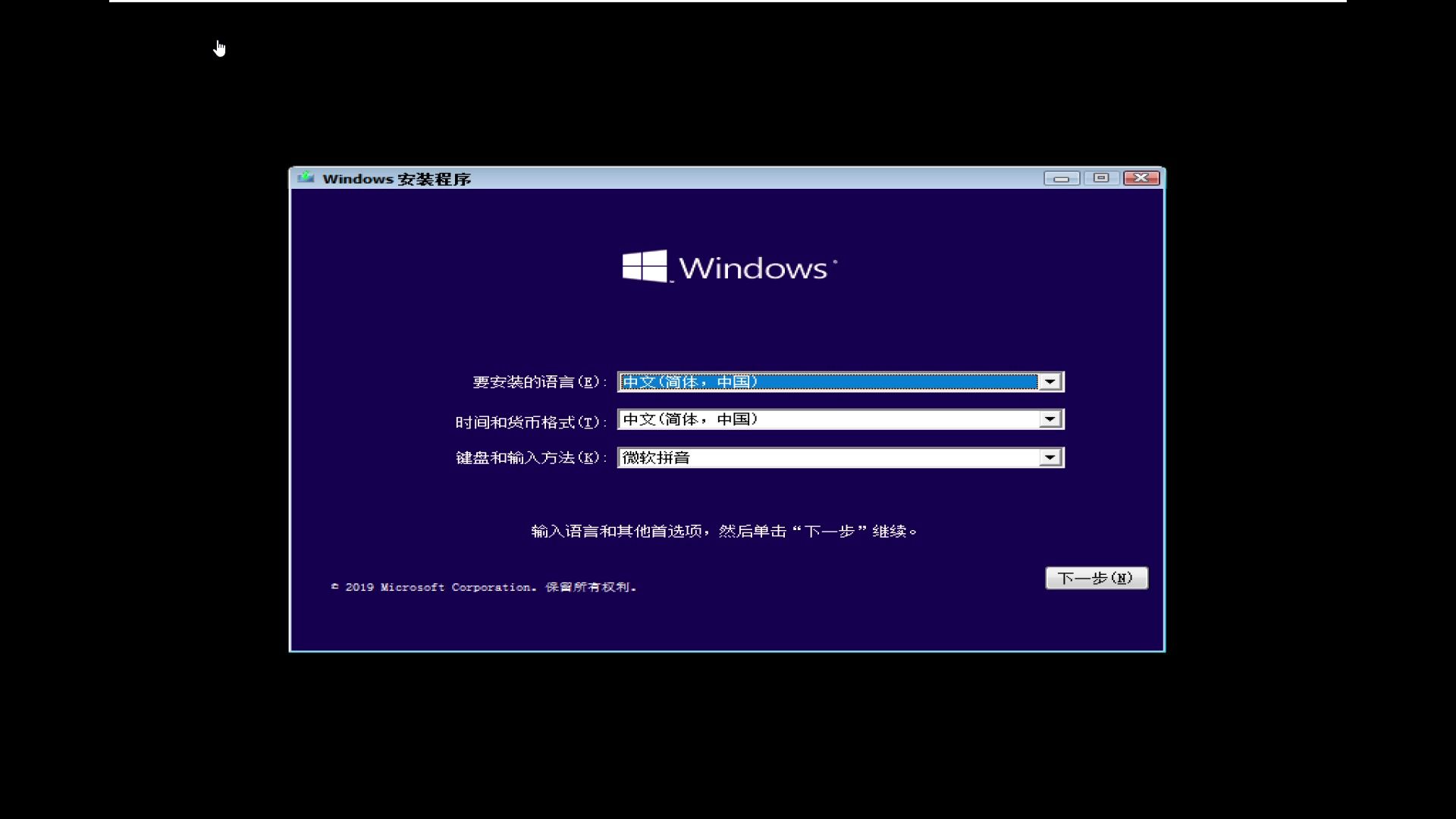Select the install language combo box field

click(x=841, y=381)
